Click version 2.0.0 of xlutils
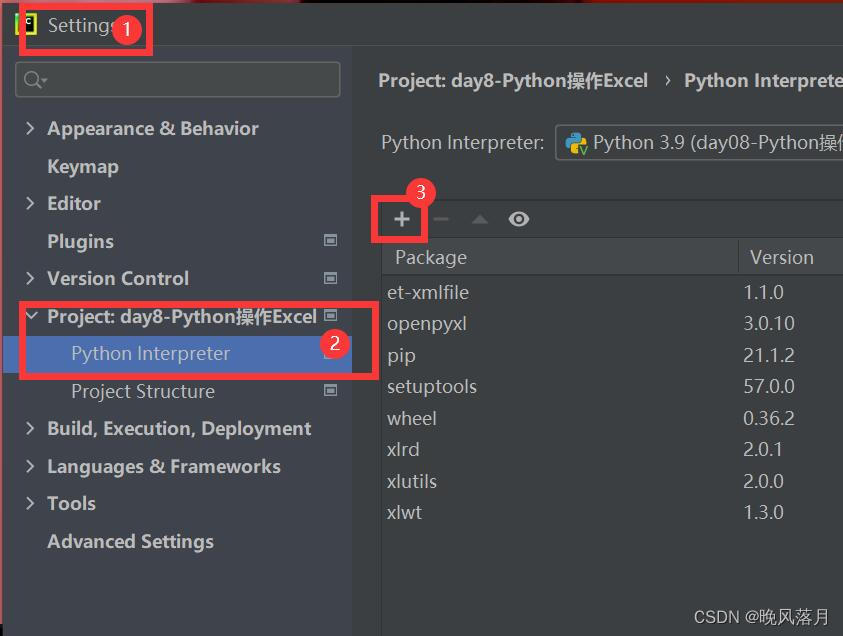The width and height of the screenshot is (843, 636). (763, 481)
